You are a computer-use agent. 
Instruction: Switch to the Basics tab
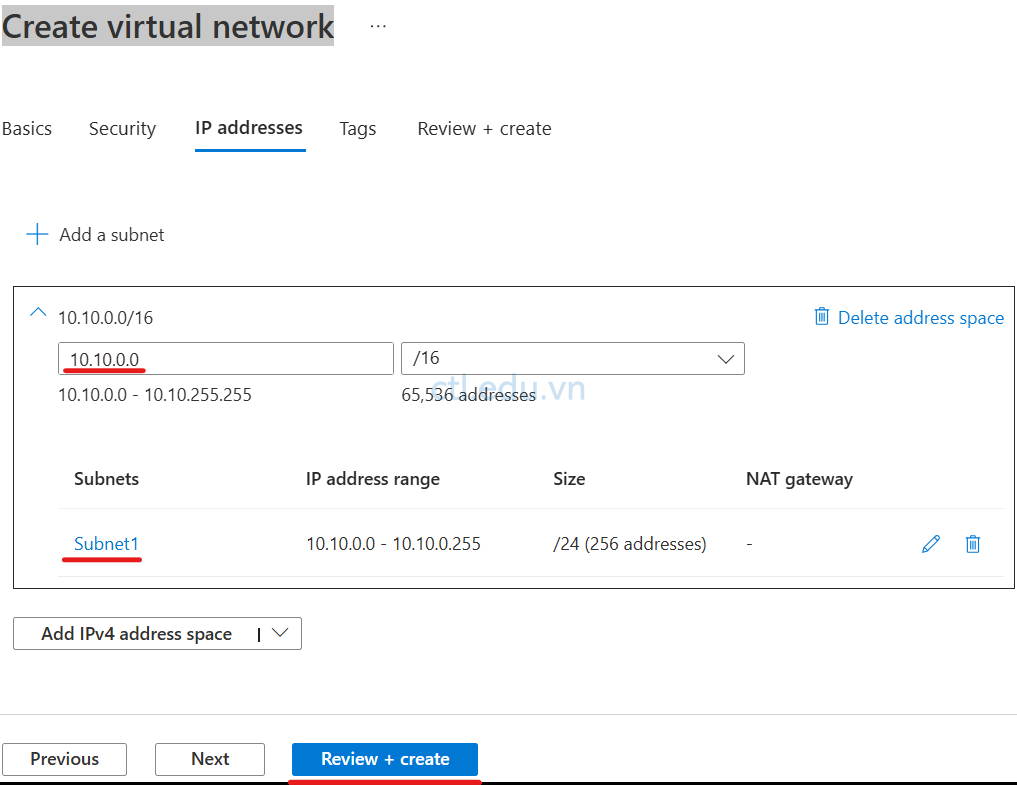pyautogui.click(x=27, y=128)
